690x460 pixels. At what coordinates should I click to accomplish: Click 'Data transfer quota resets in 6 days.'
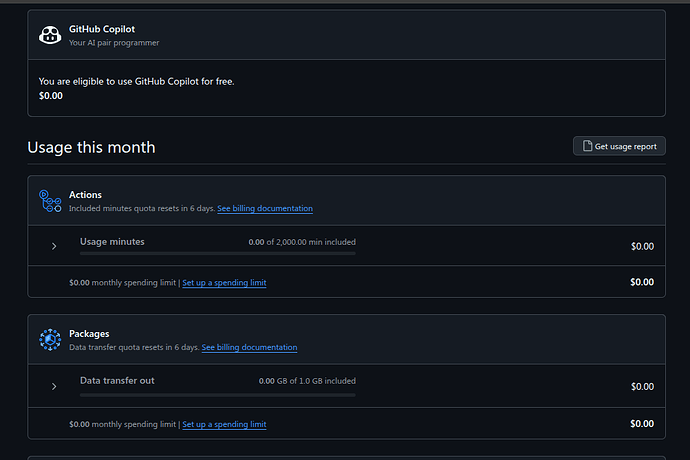[x=134, y=347]
